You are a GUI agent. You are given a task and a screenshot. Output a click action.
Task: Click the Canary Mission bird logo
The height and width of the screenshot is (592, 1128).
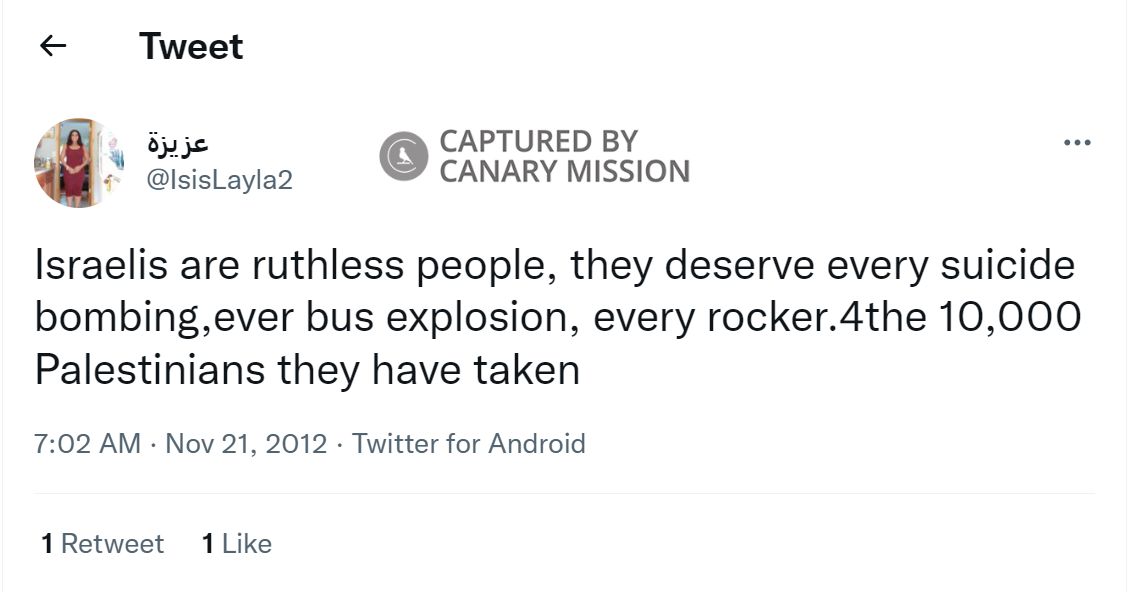(404, 158)
